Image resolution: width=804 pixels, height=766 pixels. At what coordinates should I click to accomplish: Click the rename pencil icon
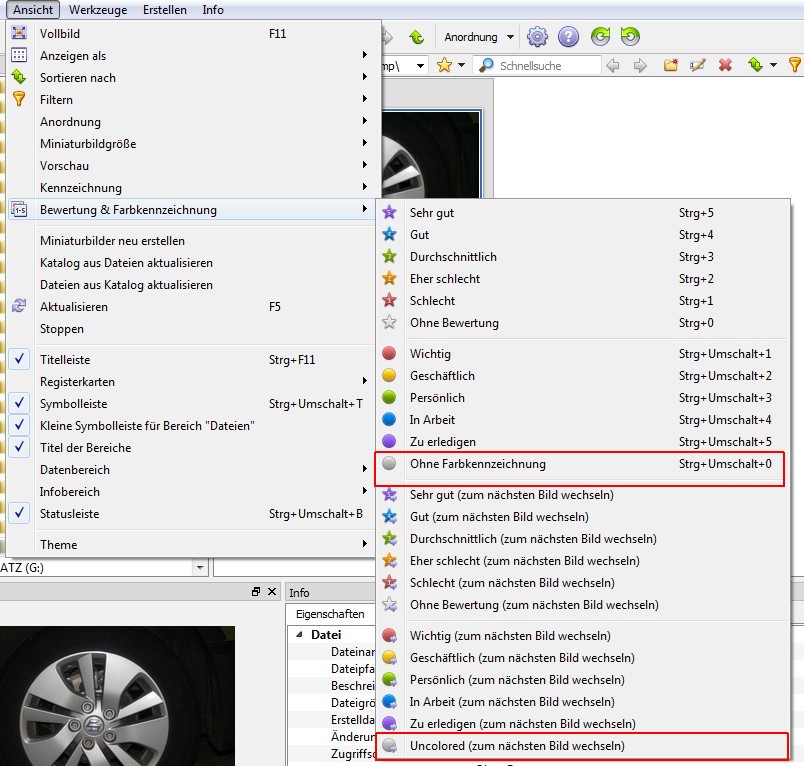coord(698,65)
